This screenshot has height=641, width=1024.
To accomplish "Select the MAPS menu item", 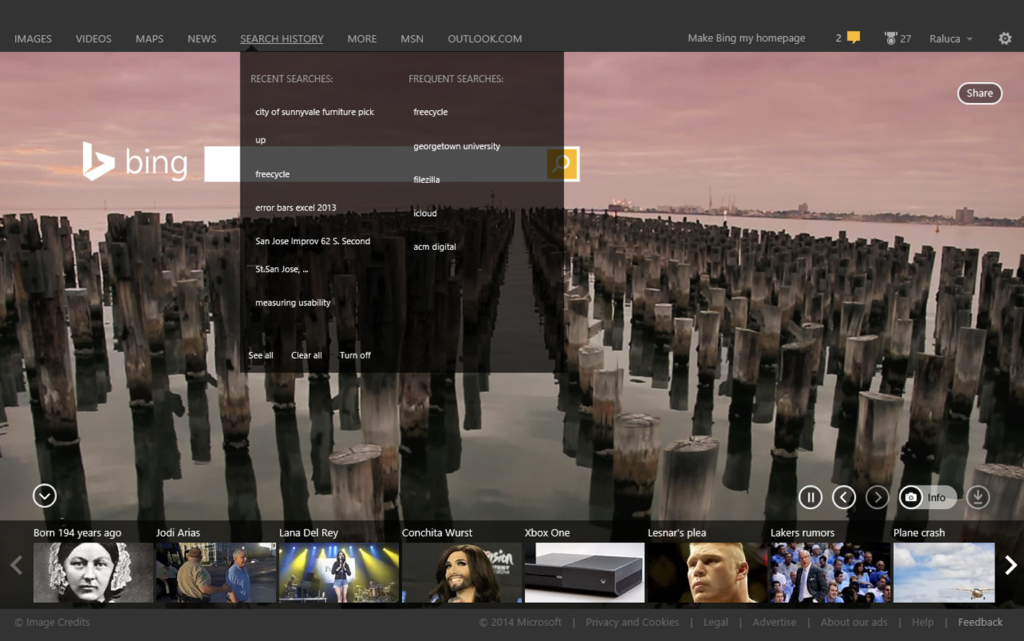I will [x=150, y=39].
